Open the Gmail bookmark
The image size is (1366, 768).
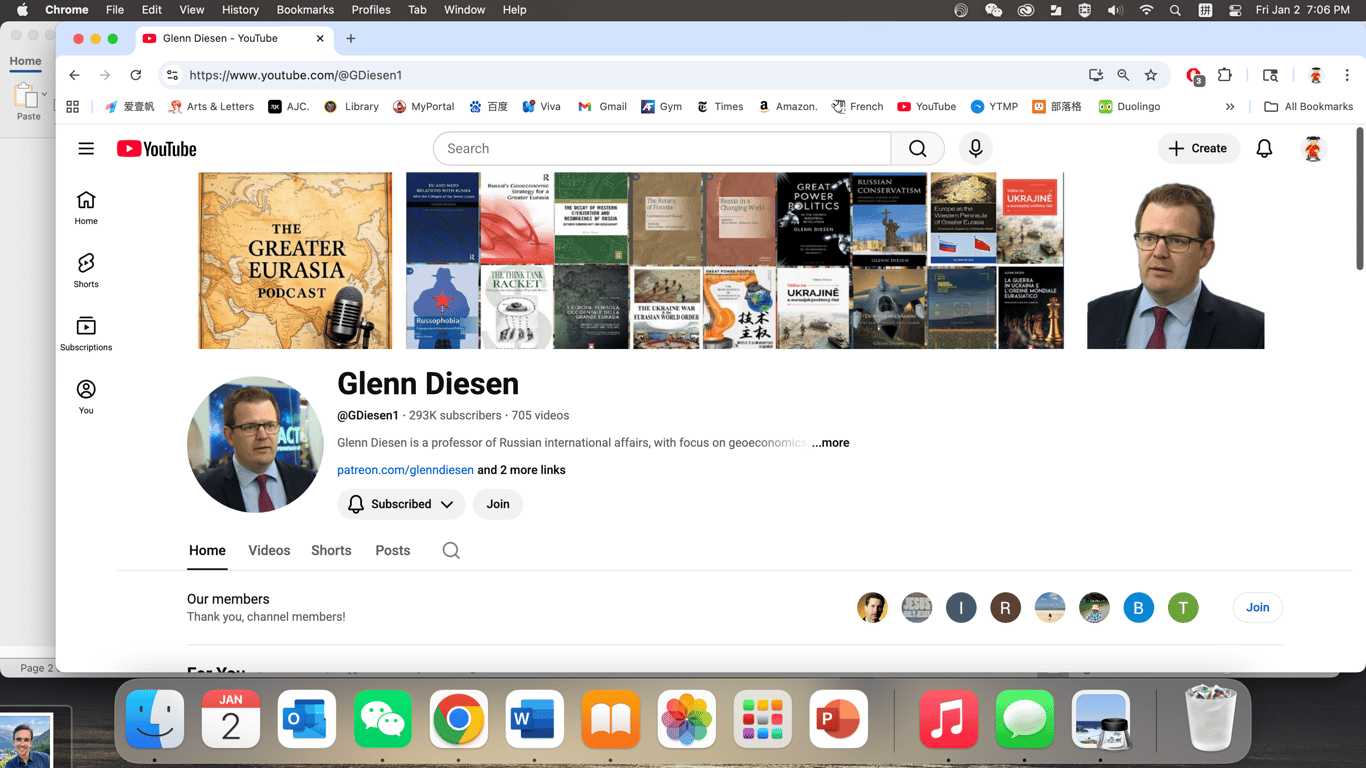[x=602, y=107]
